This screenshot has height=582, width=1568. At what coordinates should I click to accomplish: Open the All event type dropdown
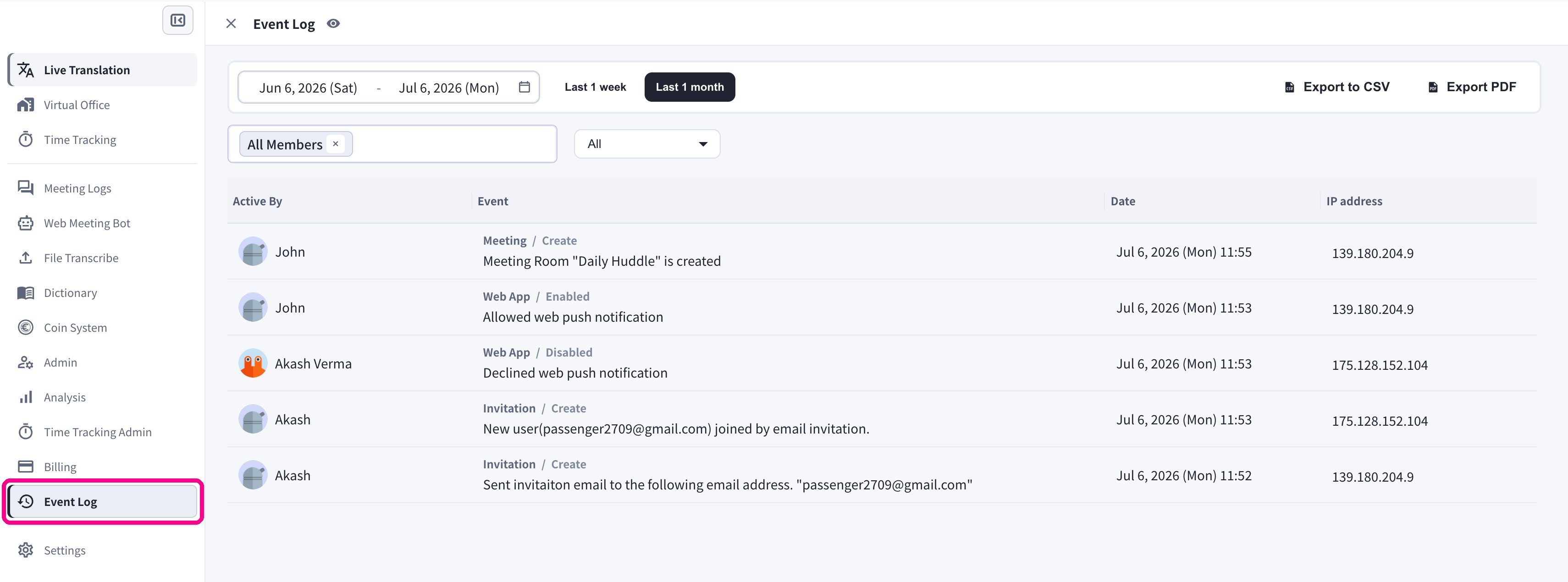tap(647, 144)
